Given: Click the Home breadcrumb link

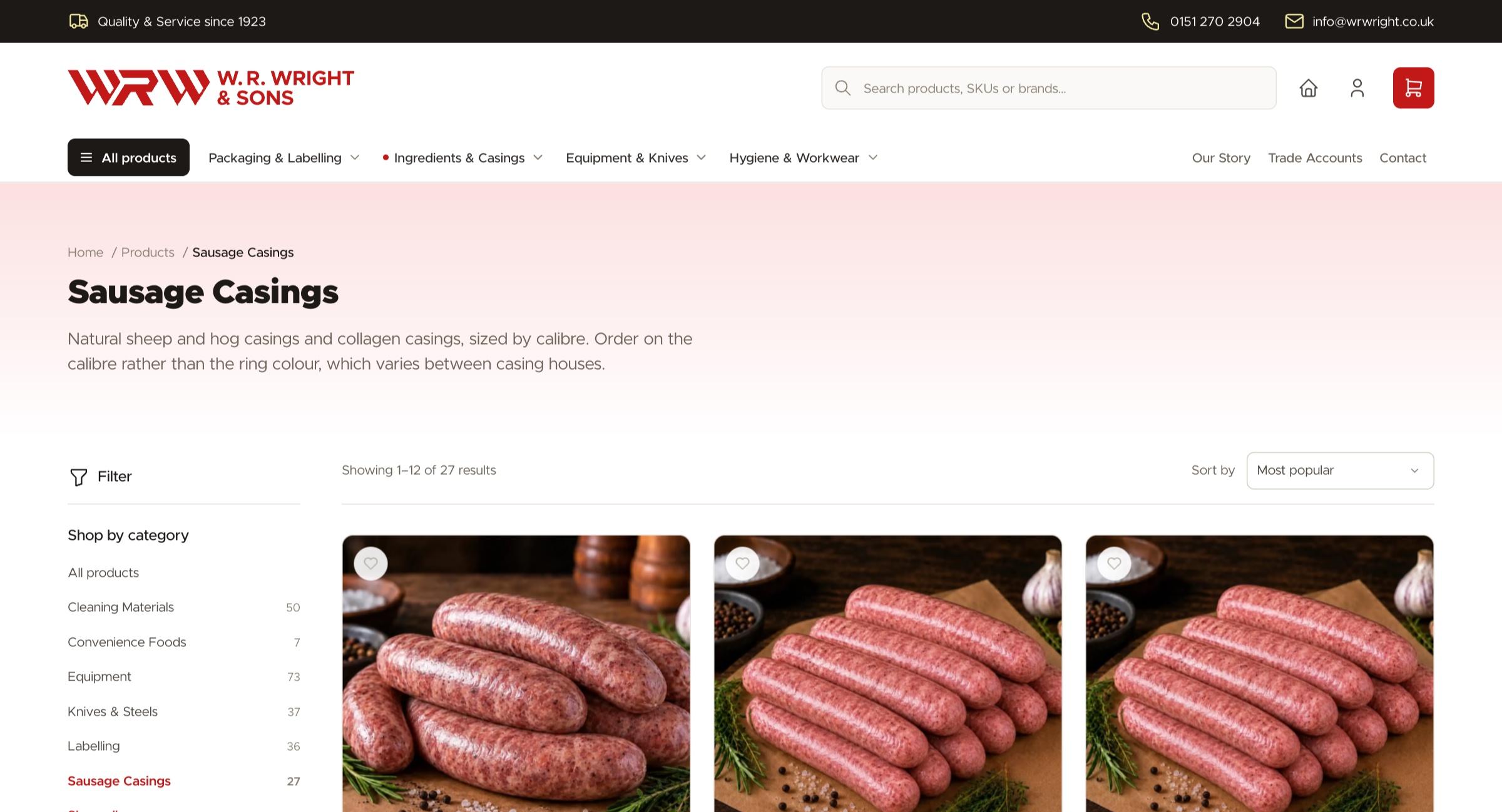Looking at the screenshot, I should point(85,252).
